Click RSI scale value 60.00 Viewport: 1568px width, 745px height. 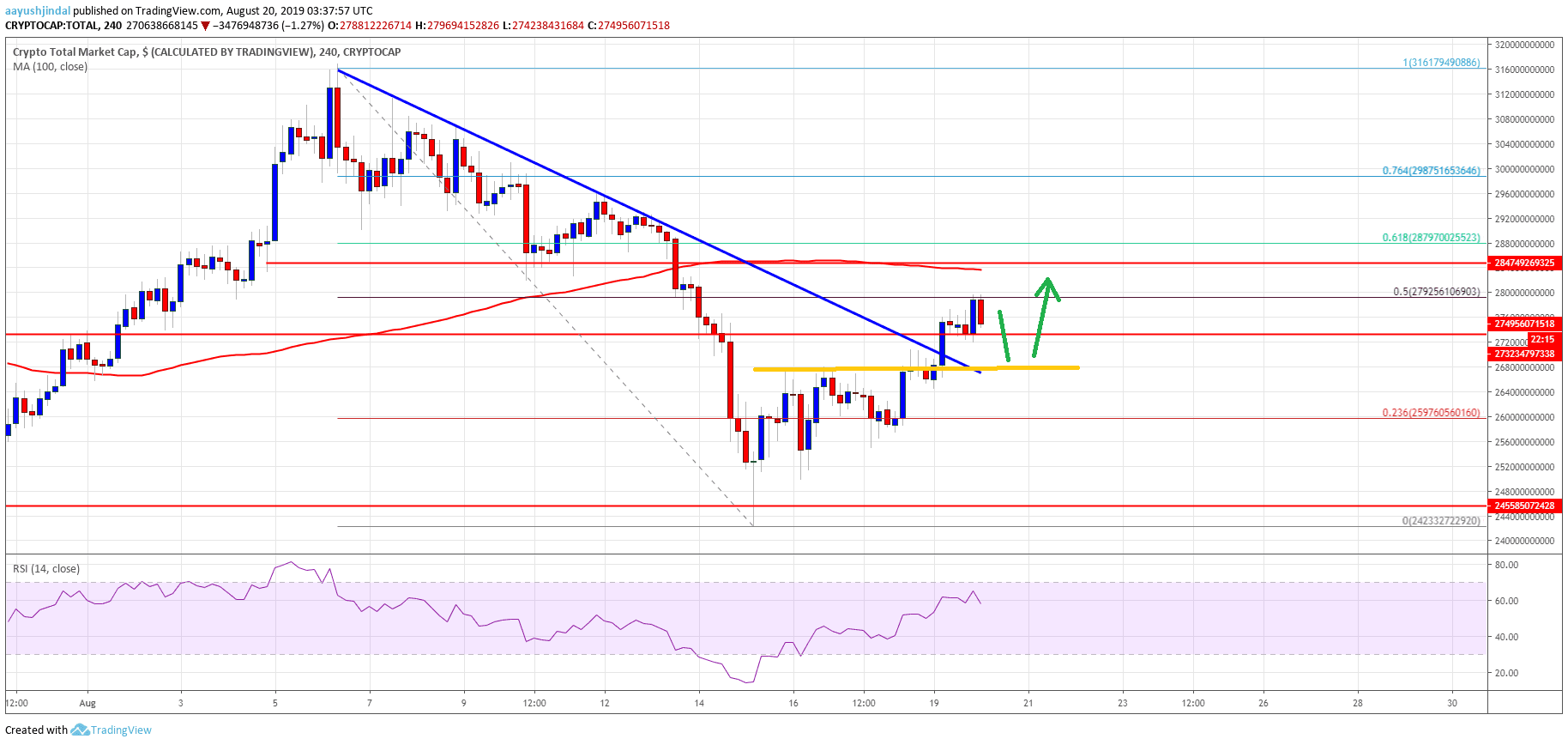(1506, 601)
